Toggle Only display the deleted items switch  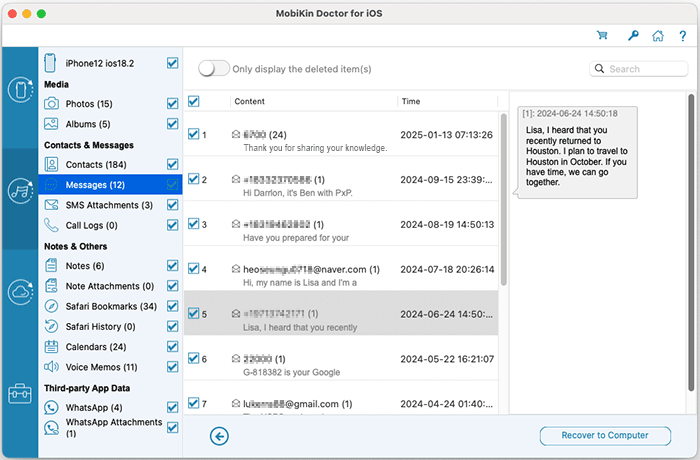coord(214,69)
